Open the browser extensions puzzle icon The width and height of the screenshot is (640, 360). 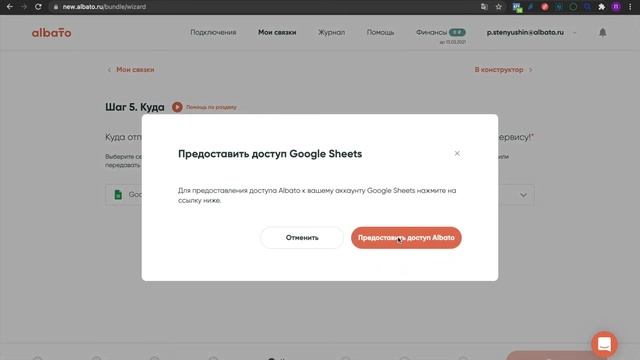click(601, 7)
